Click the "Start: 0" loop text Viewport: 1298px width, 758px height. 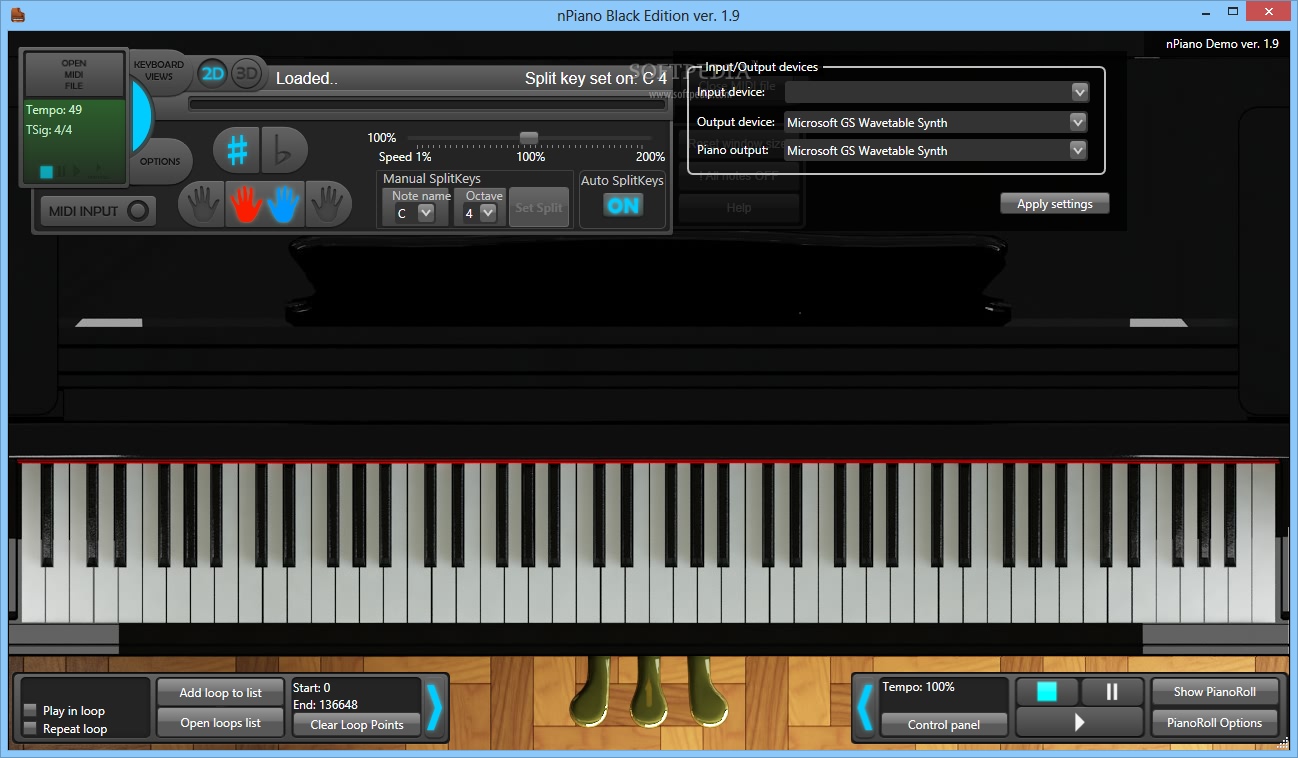311,688
